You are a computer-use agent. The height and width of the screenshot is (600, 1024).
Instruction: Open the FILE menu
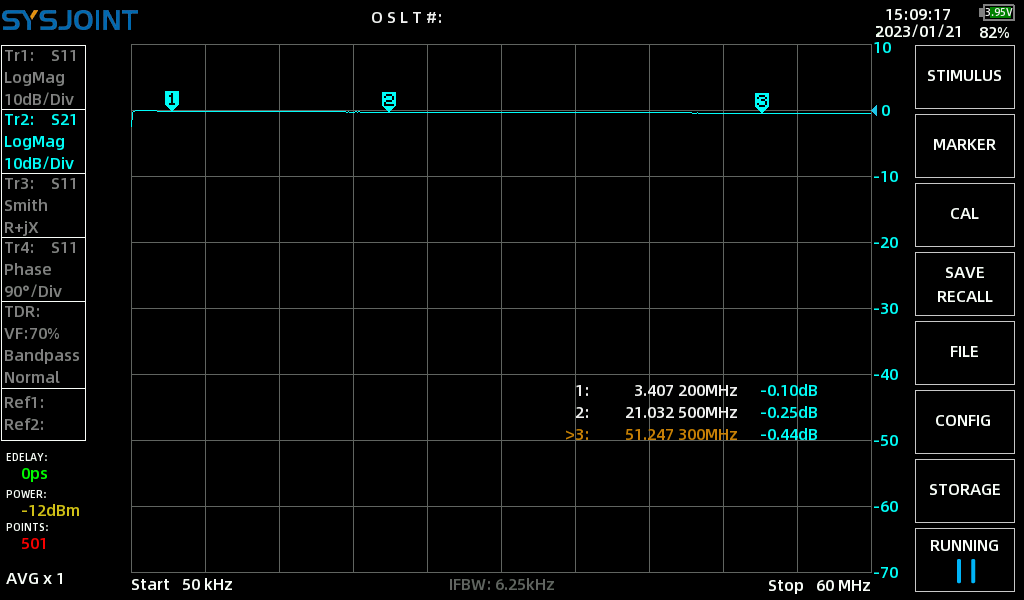(x=965, y=353)
